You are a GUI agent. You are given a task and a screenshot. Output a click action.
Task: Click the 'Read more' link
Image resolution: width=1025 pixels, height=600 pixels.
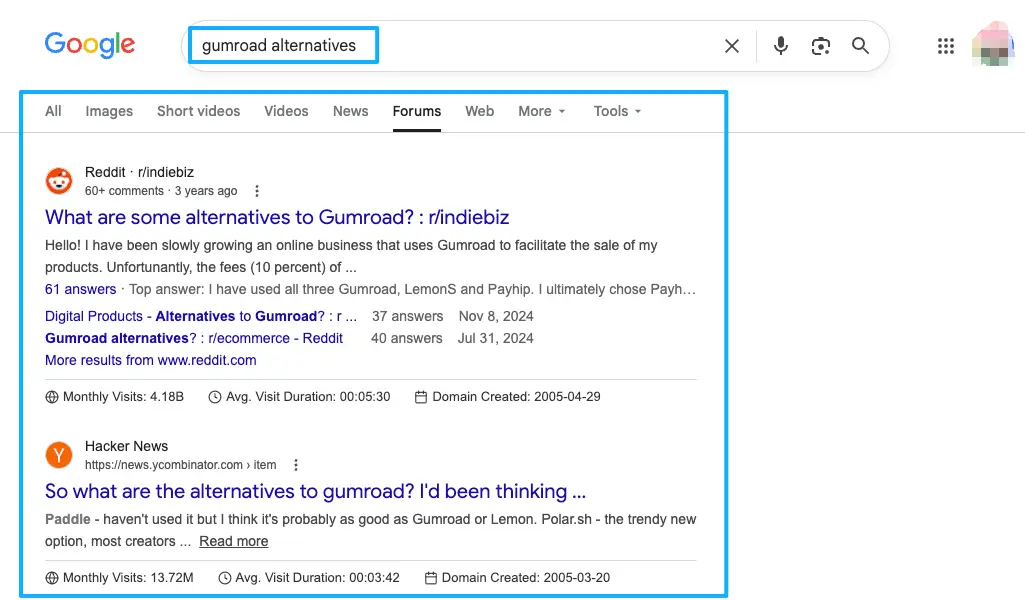pos(233,541)
